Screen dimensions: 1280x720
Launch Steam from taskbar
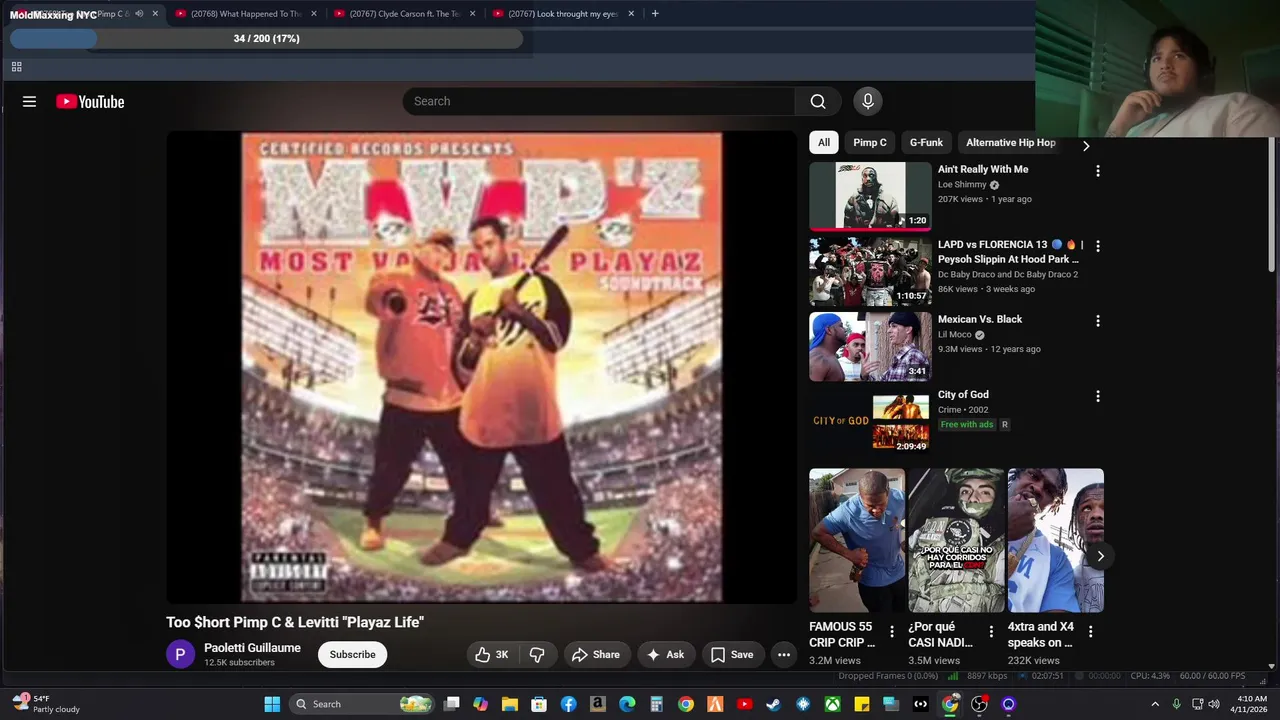(x=773, y=704)
